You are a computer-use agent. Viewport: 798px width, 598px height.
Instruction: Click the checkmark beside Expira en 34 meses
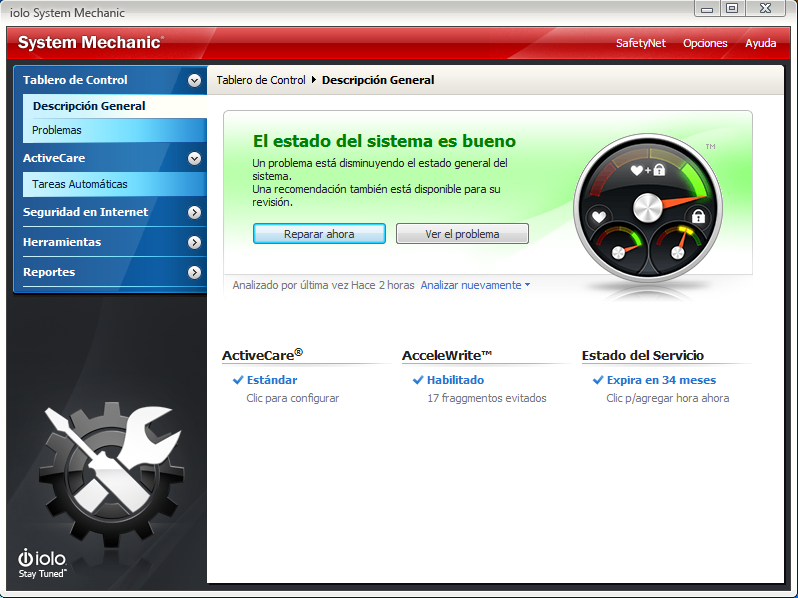click(598, 380)
